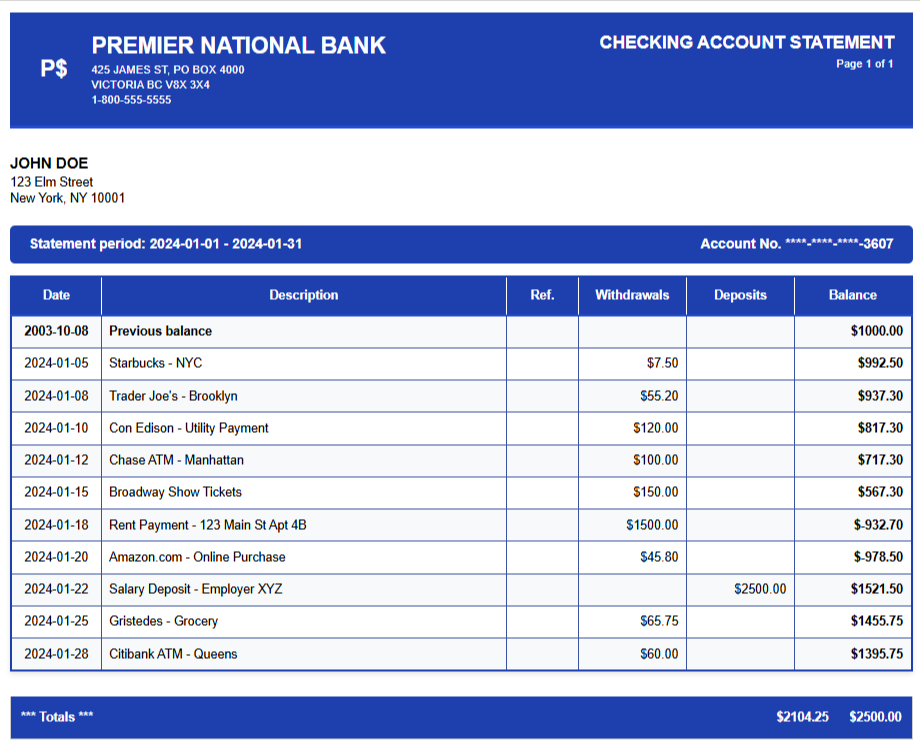Select the Description column header
Screen dimensions: 920x748
[x=303, y=295]
